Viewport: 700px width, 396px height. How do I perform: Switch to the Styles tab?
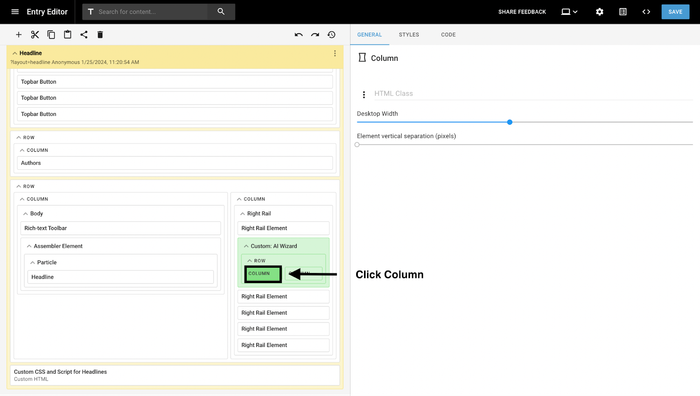[x=409, y=35]
